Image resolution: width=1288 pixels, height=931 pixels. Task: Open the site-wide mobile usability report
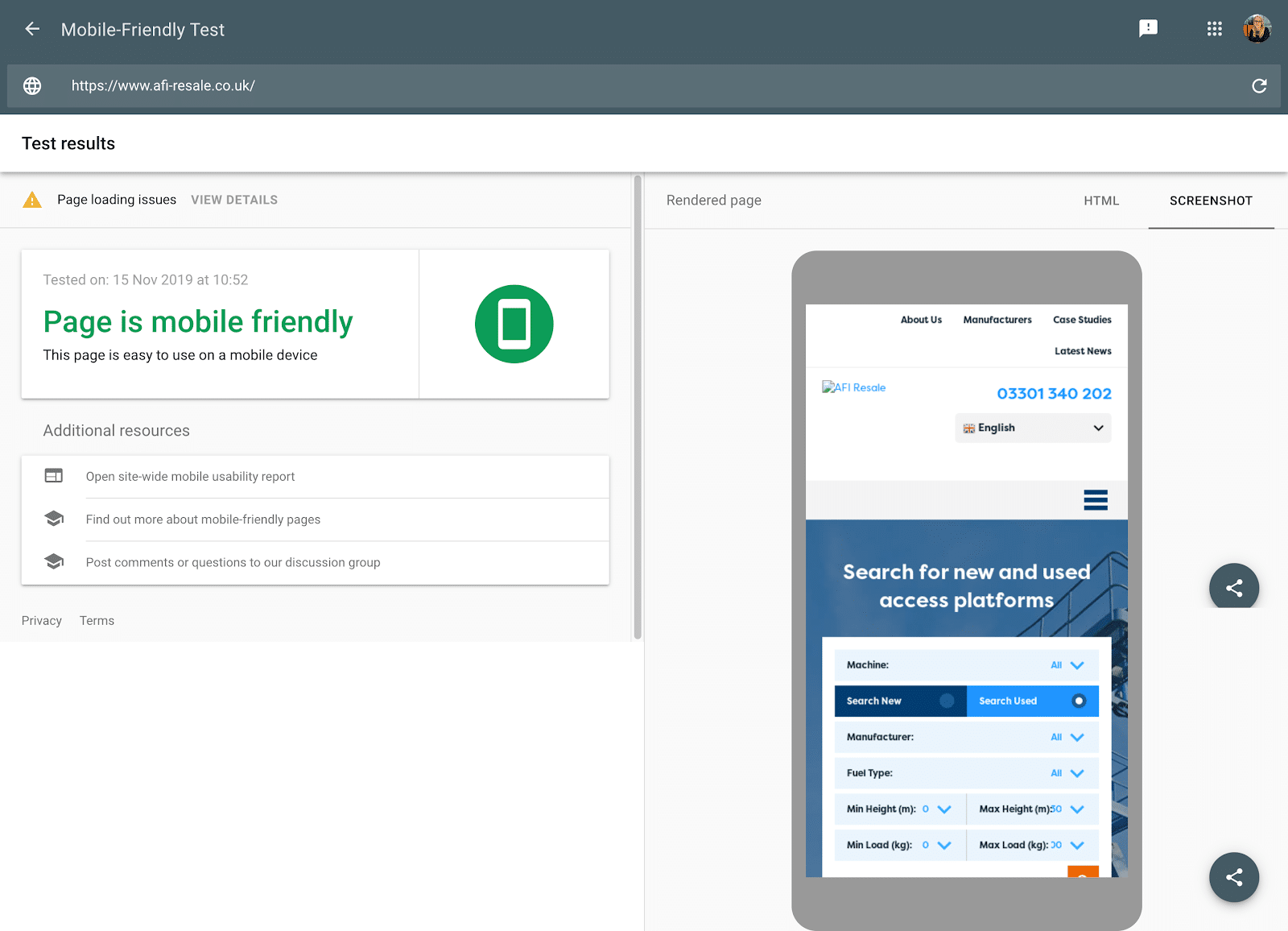pyautogui.click(x=190, y=476)
